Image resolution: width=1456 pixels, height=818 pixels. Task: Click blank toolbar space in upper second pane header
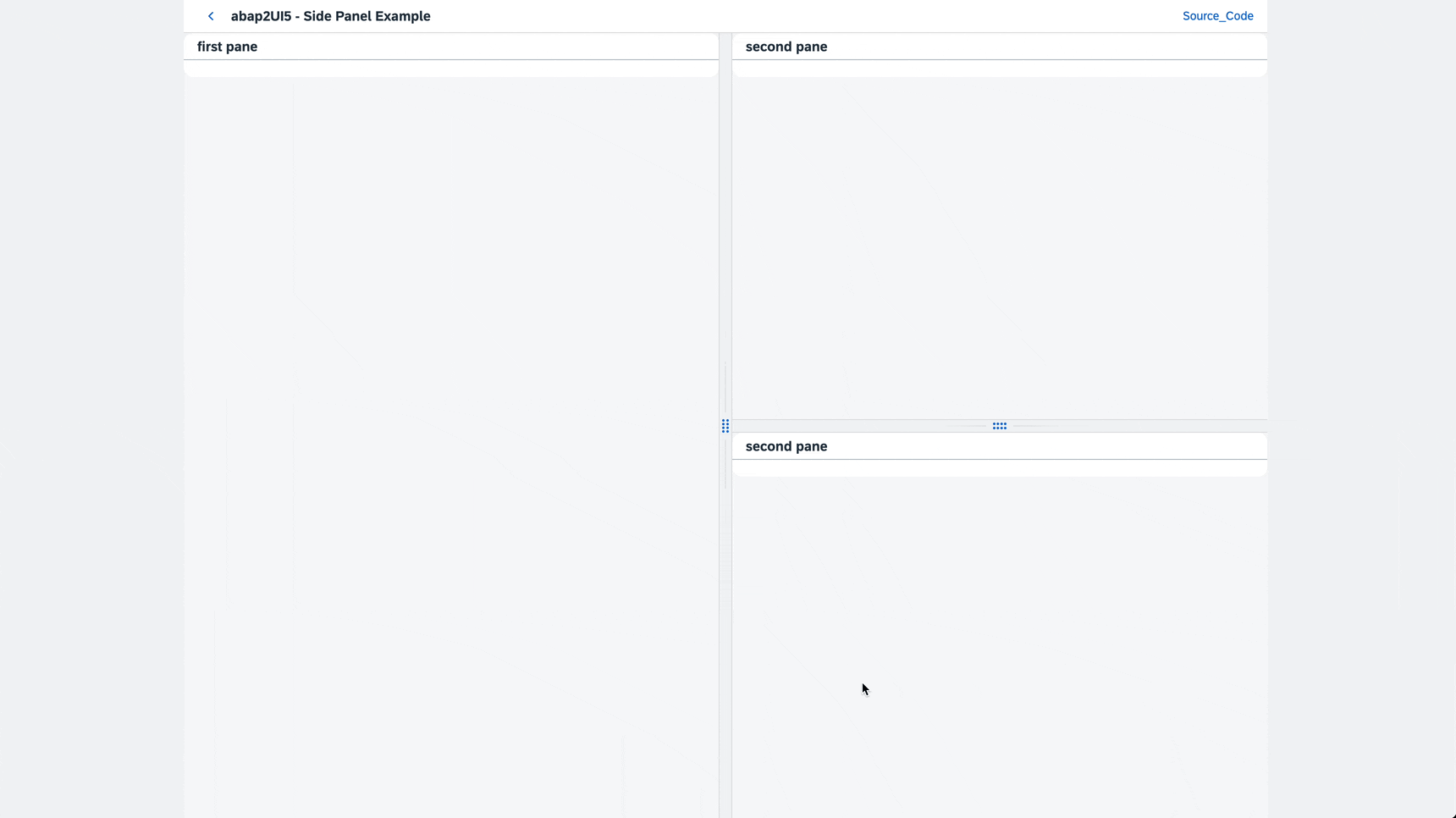1058,47
